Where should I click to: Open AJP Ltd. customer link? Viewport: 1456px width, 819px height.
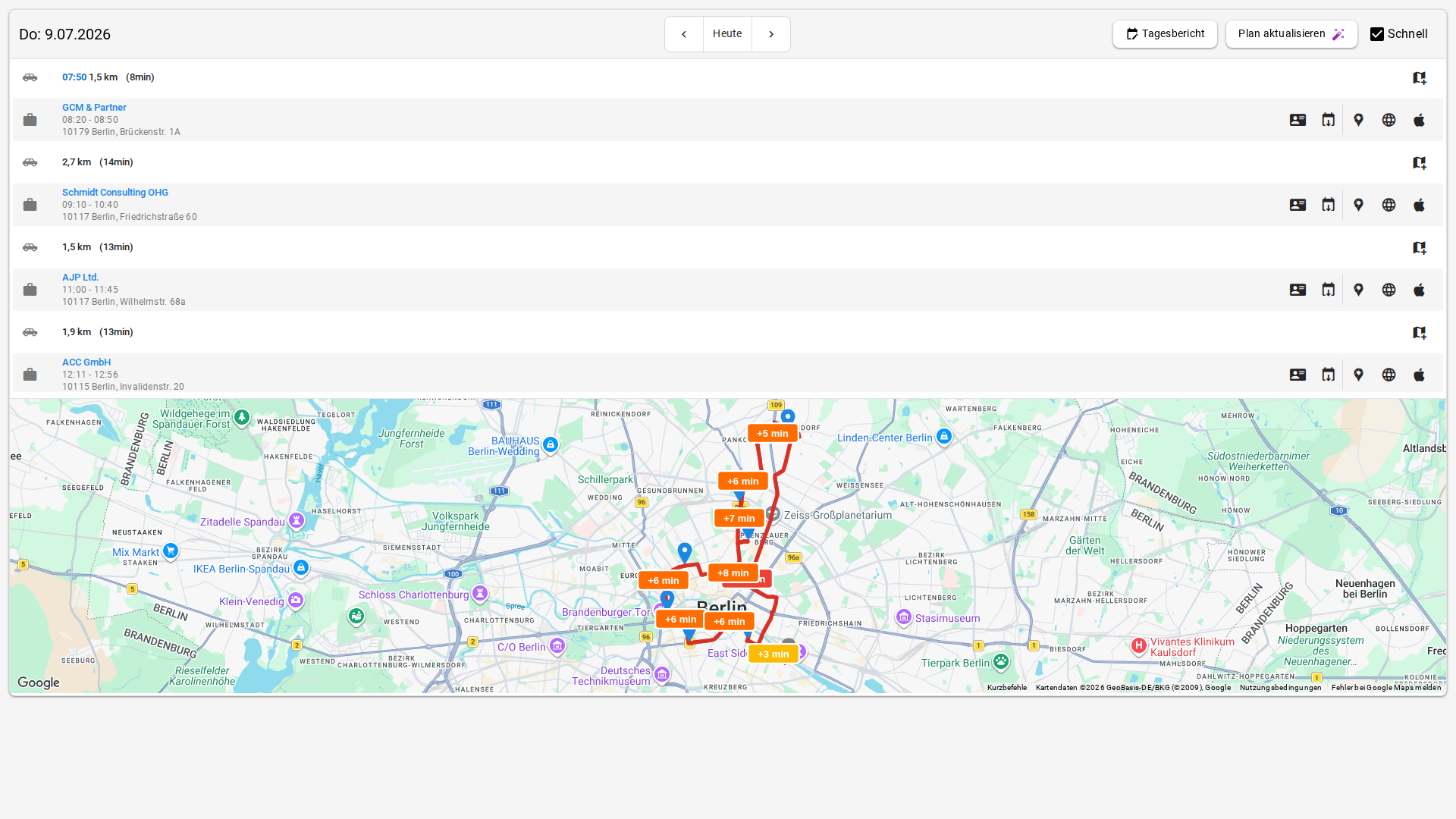point(80,278)
